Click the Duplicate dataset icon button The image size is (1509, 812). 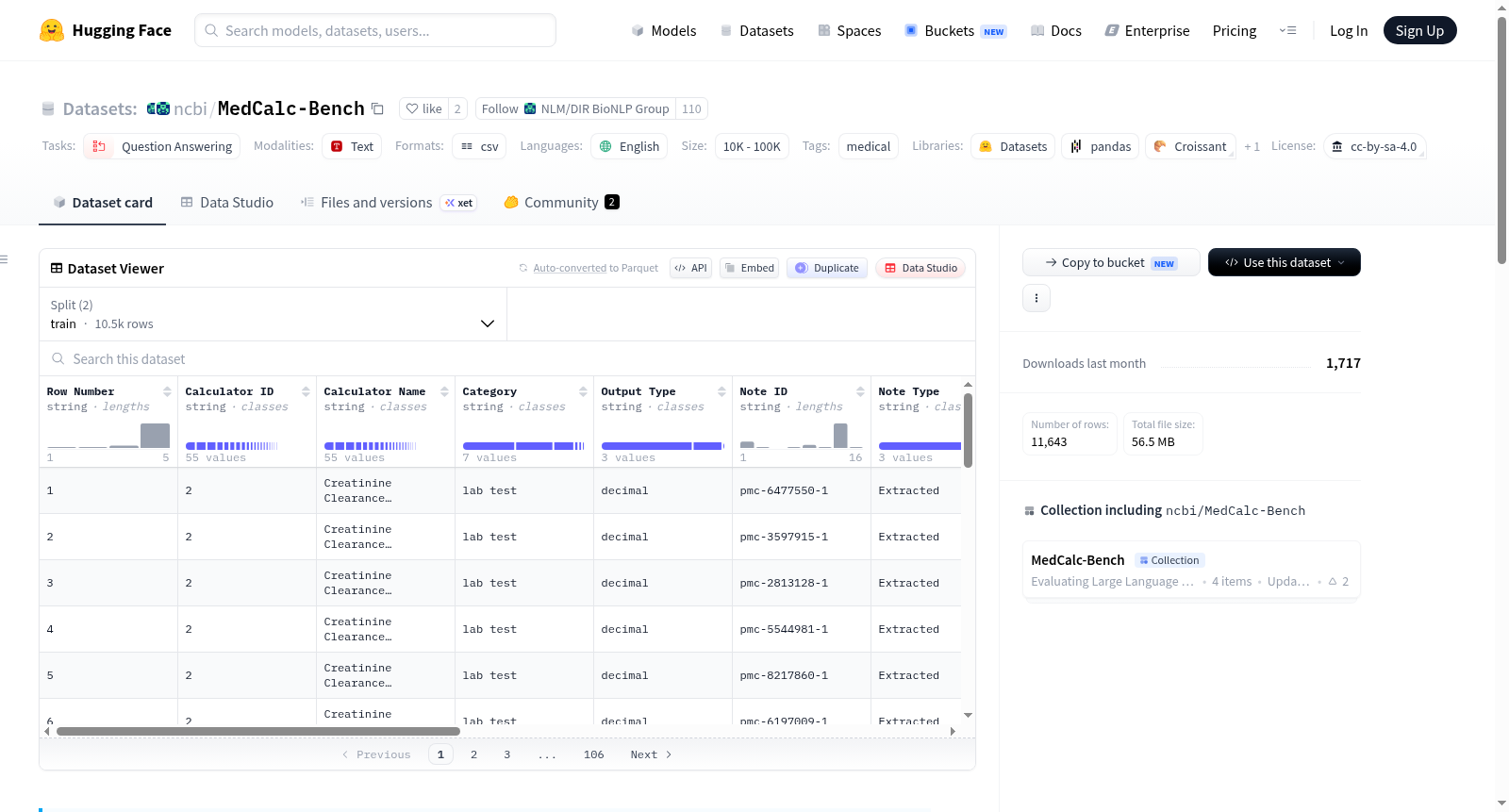827,268
